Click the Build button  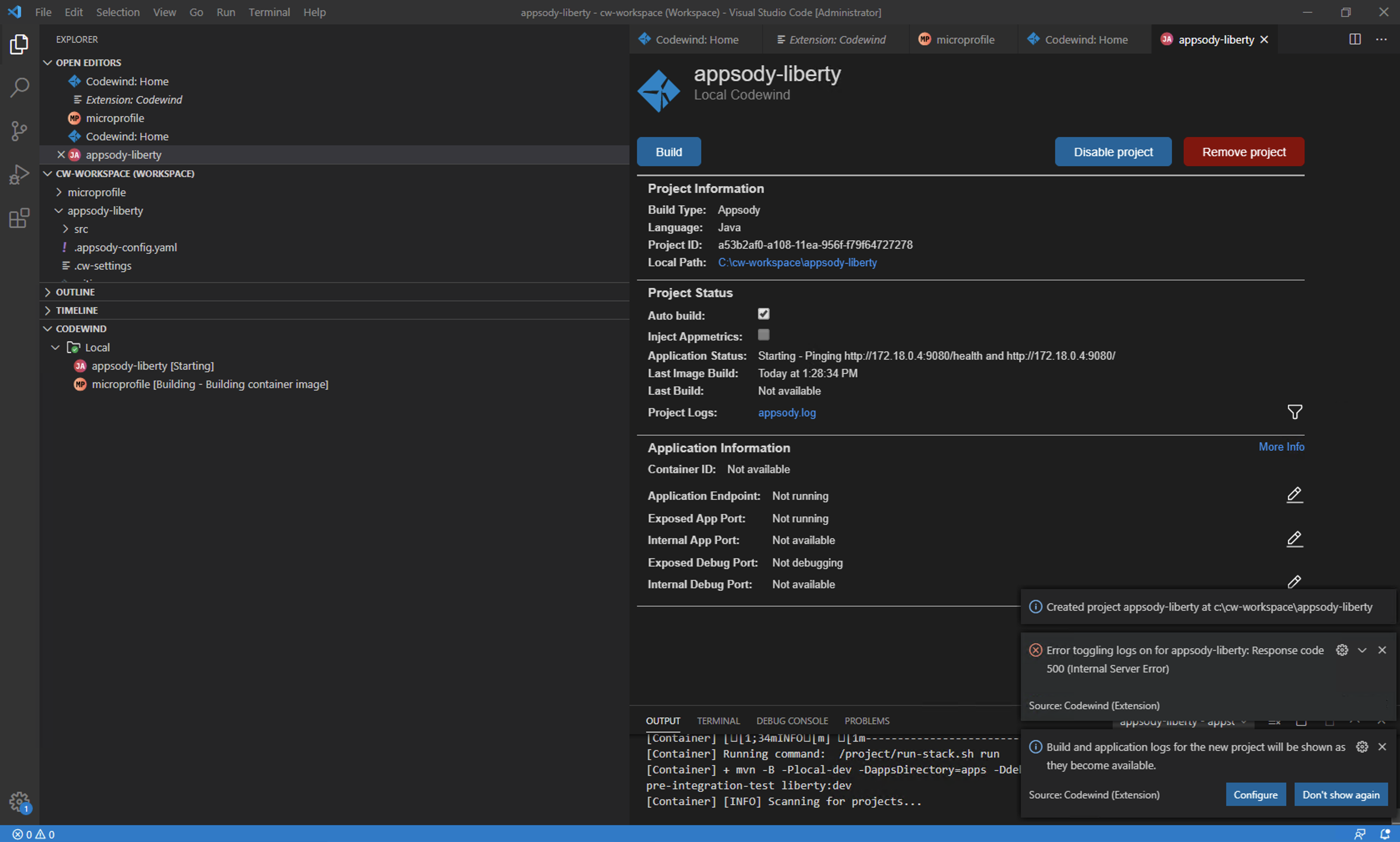(x=669, y=151)
